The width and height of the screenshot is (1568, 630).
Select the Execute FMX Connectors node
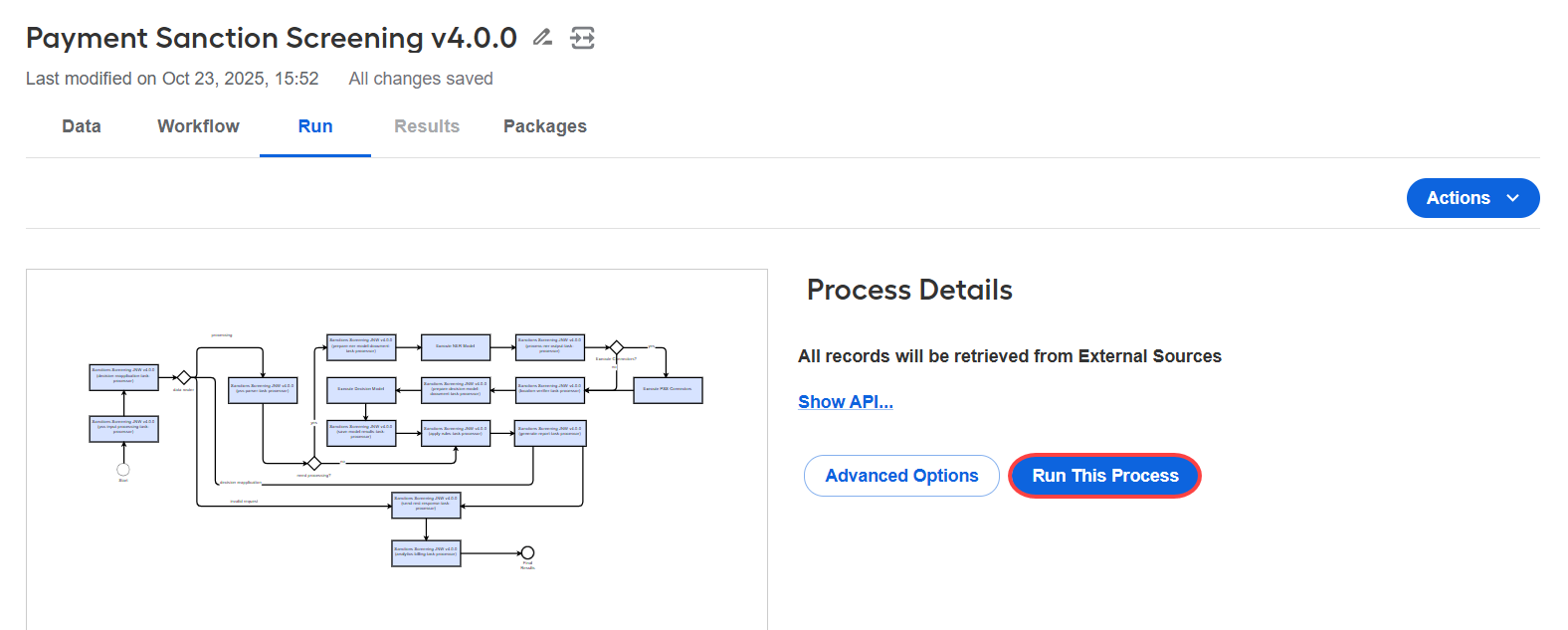[x=668, y=390]
